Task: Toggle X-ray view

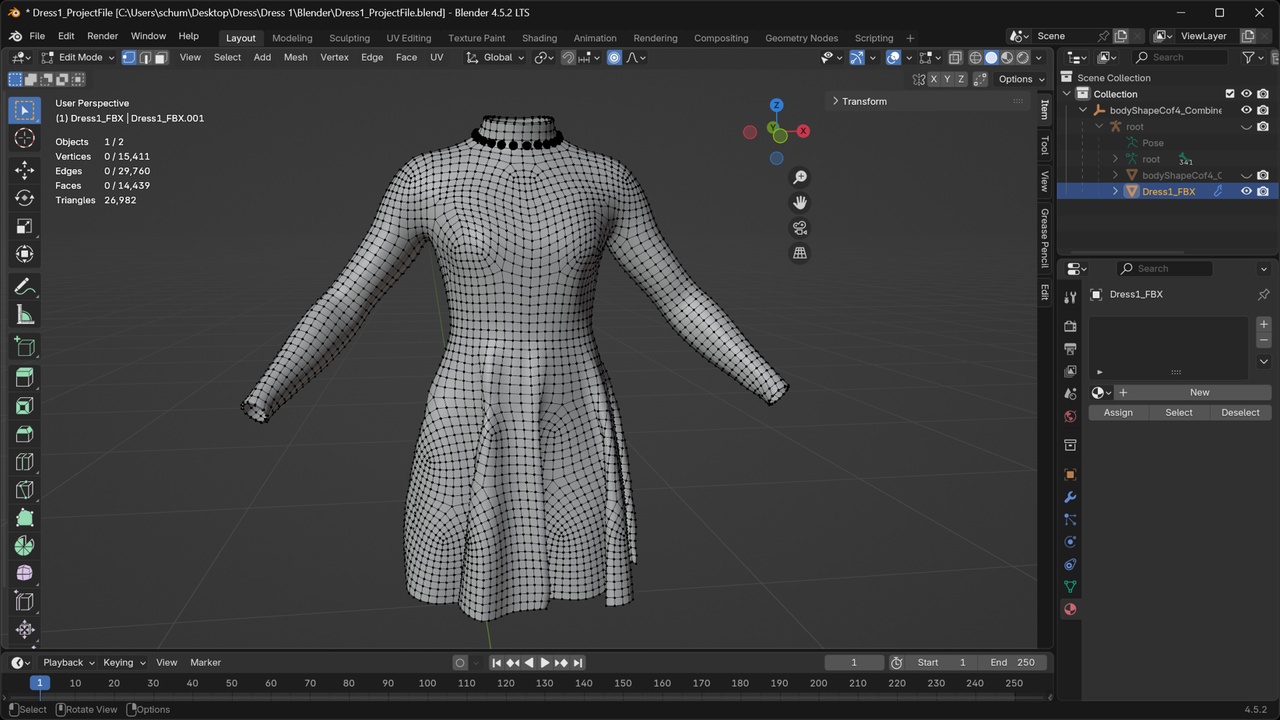Action: pyautogui.click(x=955, y=58)
